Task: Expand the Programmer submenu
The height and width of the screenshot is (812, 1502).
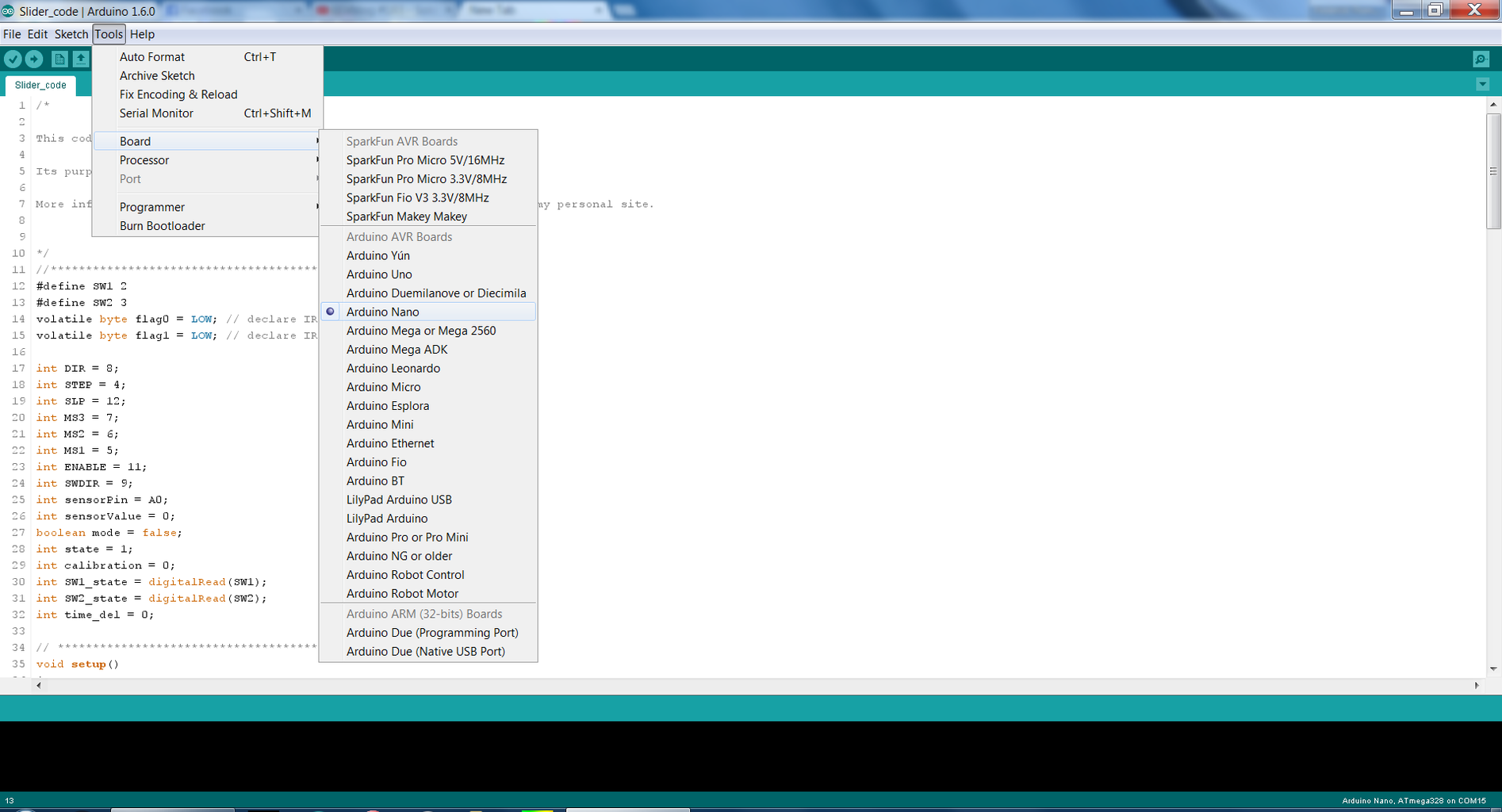Action: click(208, 207)
